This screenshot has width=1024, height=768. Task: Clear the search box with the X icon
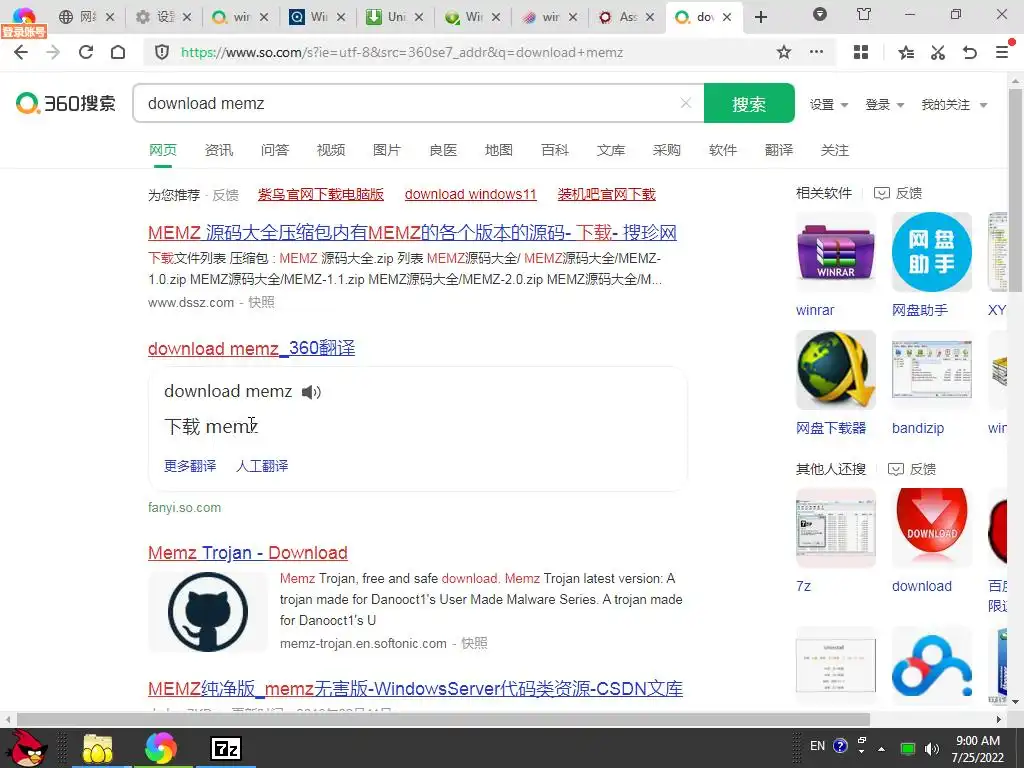click(686, 103)
